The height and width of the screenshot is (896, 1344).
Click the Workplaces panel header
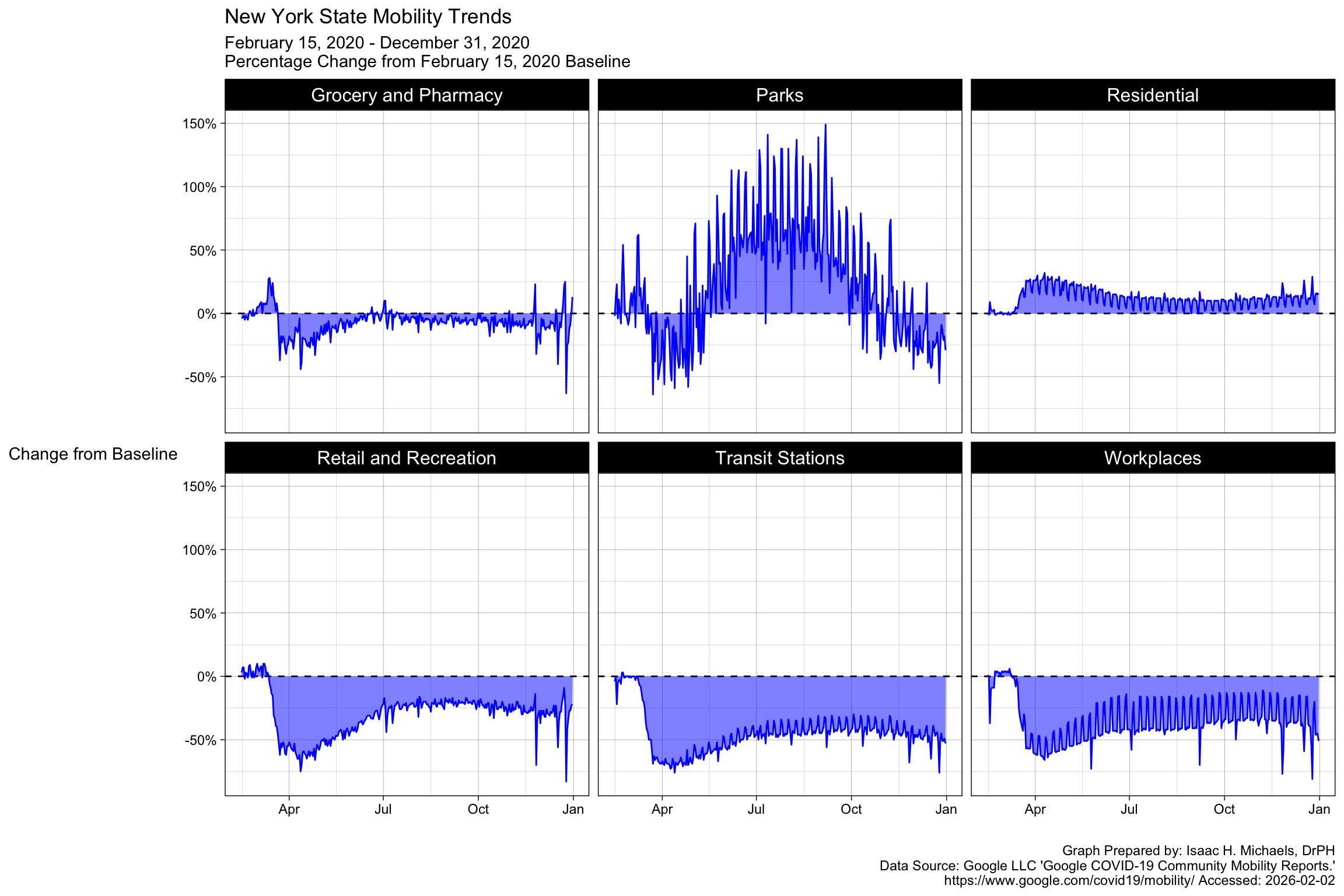[x=1152, y=458]
